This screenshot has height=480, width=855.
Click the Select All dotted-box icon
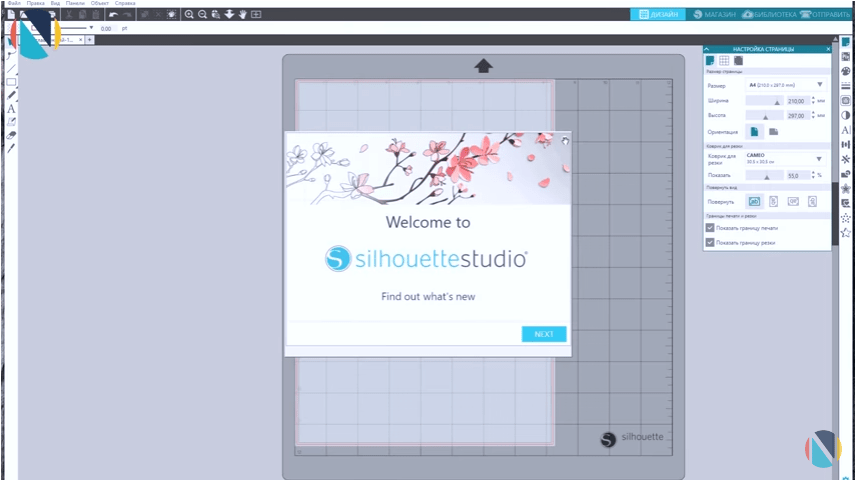click(x=171, y=14)
